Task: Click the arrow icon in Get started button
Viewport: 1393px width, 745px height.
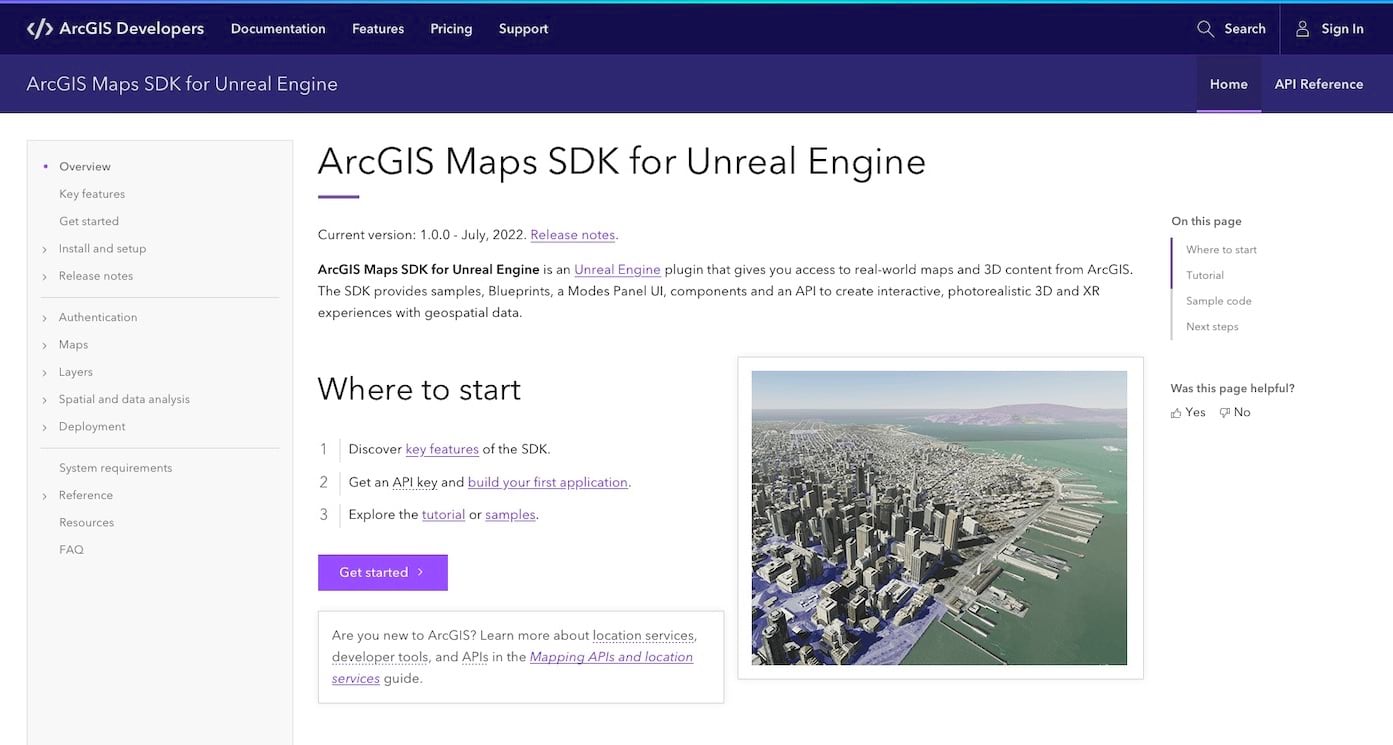Action: (420, 572)
